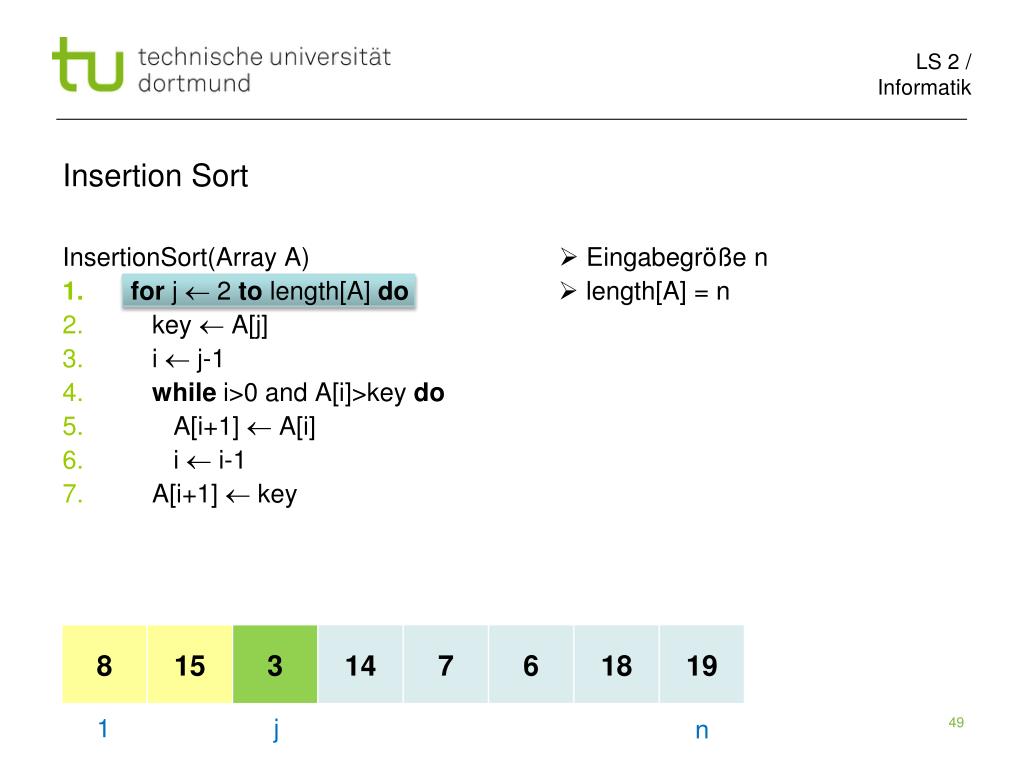Click the blue index label n
This screenshot has width=1024, height=768.
[x=702, y=731]
